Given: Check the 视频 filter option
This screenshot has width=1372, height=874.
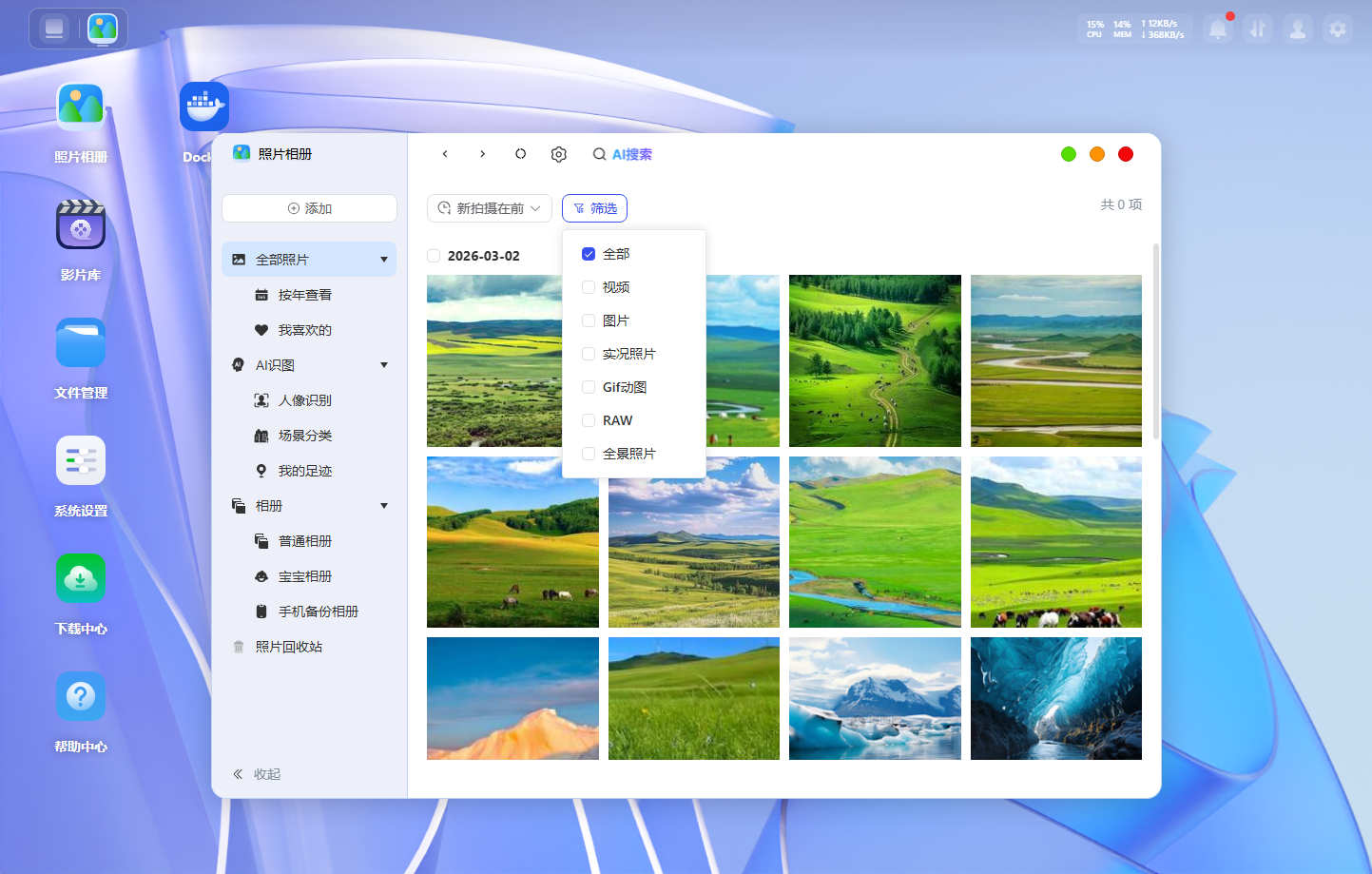Looking at the screenshot, I should [x=589, y=287].
